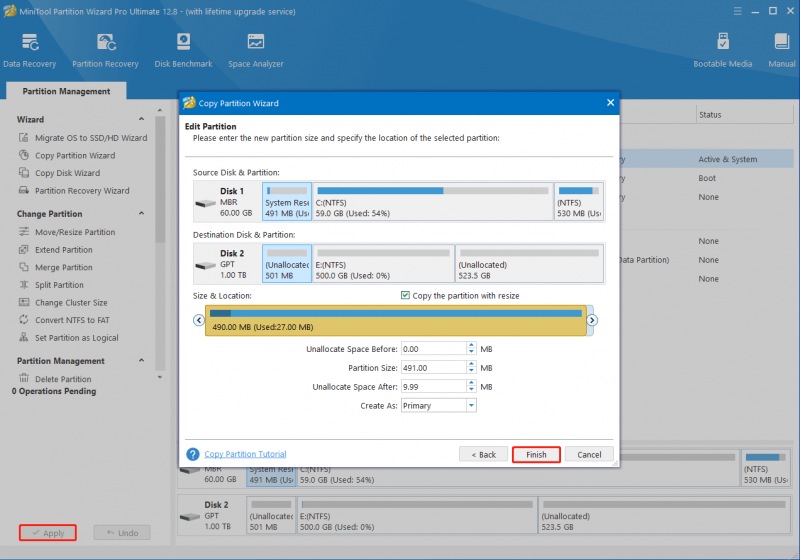
Task: Open Data Recovery tool icon
Action: click(30, 42)
